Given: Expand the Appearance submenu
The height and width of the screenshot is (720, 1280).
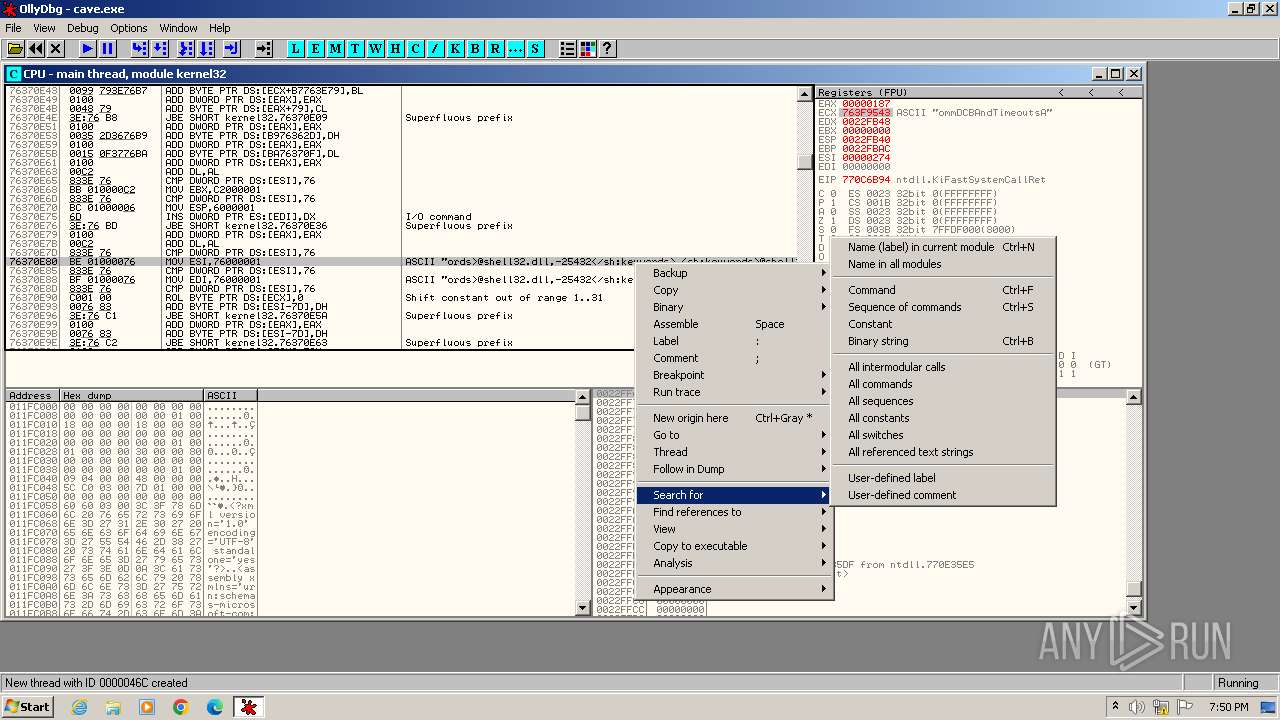Looking at the screenshot, I should click(x=735, y=589).
